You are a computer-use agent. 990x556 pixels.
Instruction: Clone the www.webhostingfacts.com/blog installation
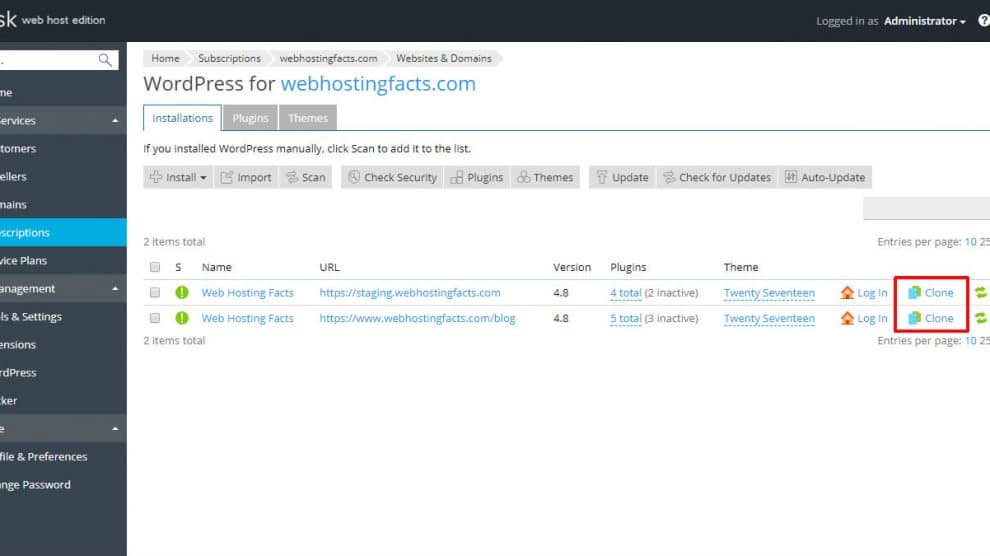pos(931,318)
